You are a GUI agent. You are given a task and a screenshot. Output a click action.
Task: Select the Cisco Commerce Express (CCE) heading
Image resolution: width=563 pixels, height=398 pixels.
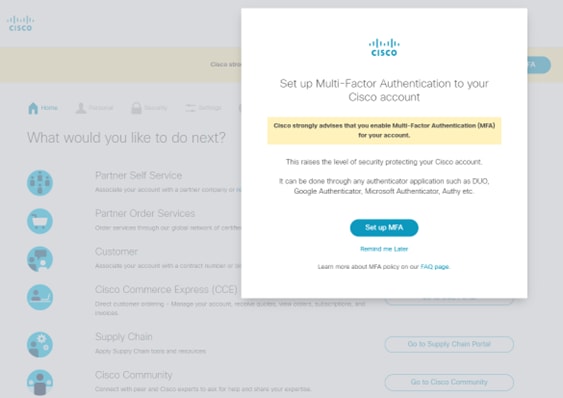click(166, 289)
